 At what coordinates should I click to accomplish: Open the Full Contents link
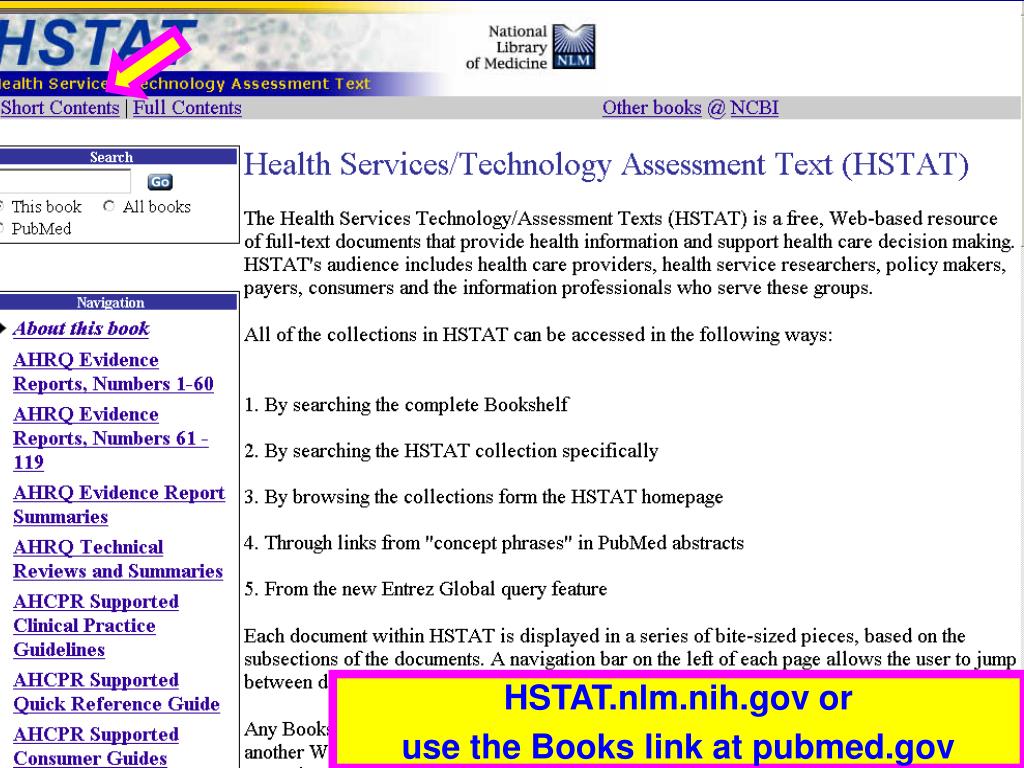(x=187, y=108)
